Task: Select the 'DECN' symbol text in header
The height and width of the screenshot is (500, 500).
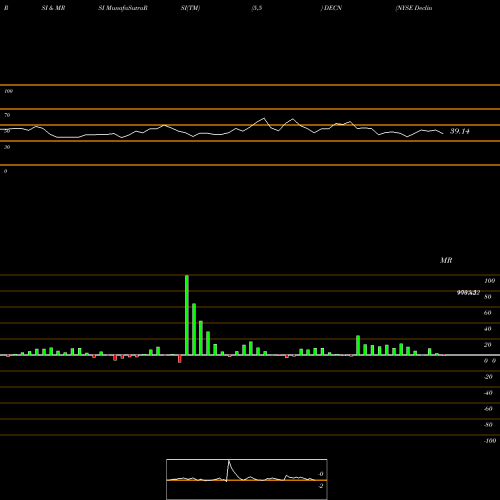Action: tap(333, 8)
